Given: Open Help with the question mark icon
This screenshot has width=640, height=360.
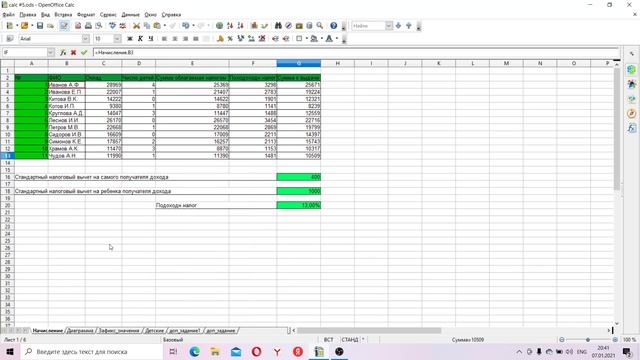Looking at the screenshot, I should [x=333, y=26].
